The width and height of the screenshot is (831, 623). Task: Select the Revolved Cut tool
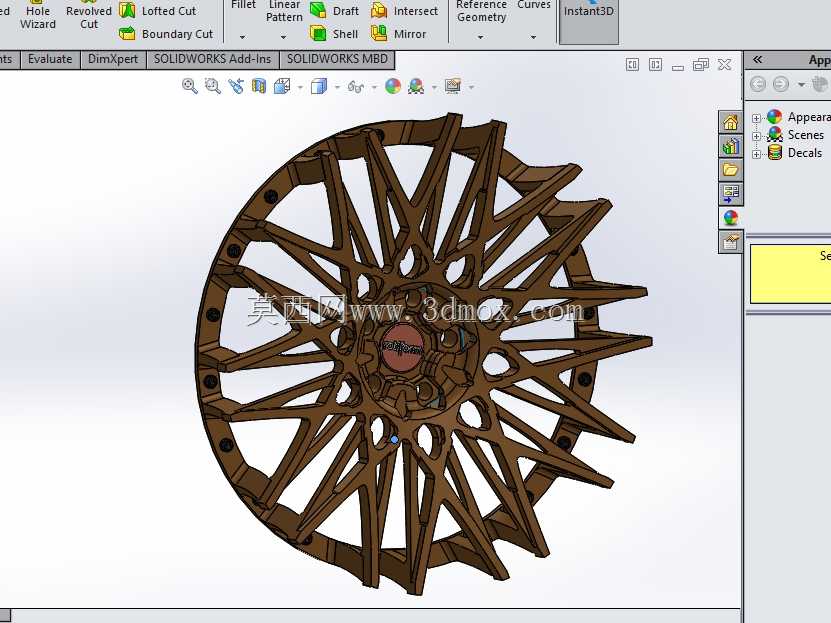coord(89,16)
